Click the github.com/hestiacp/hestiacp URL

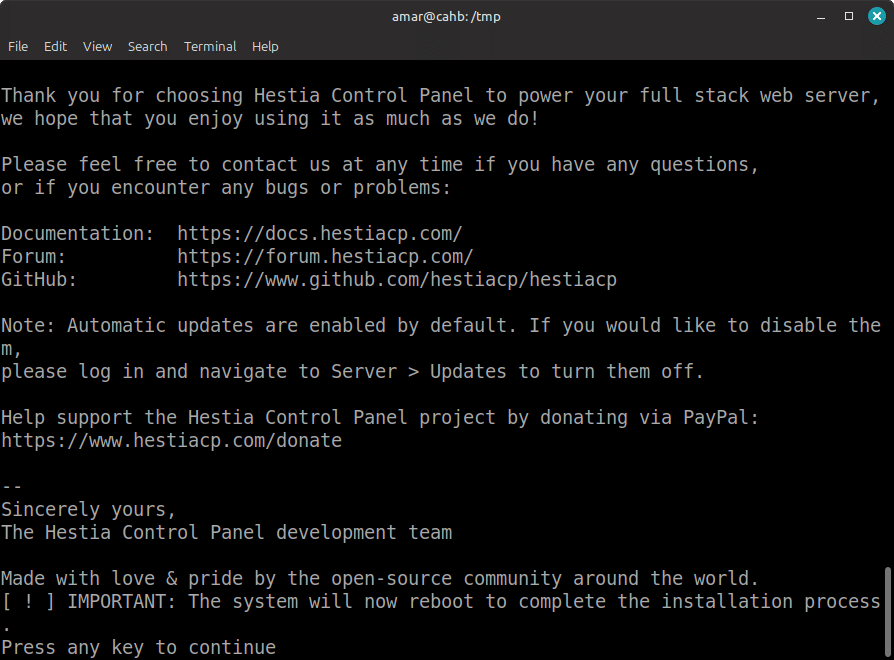point(397,280)
